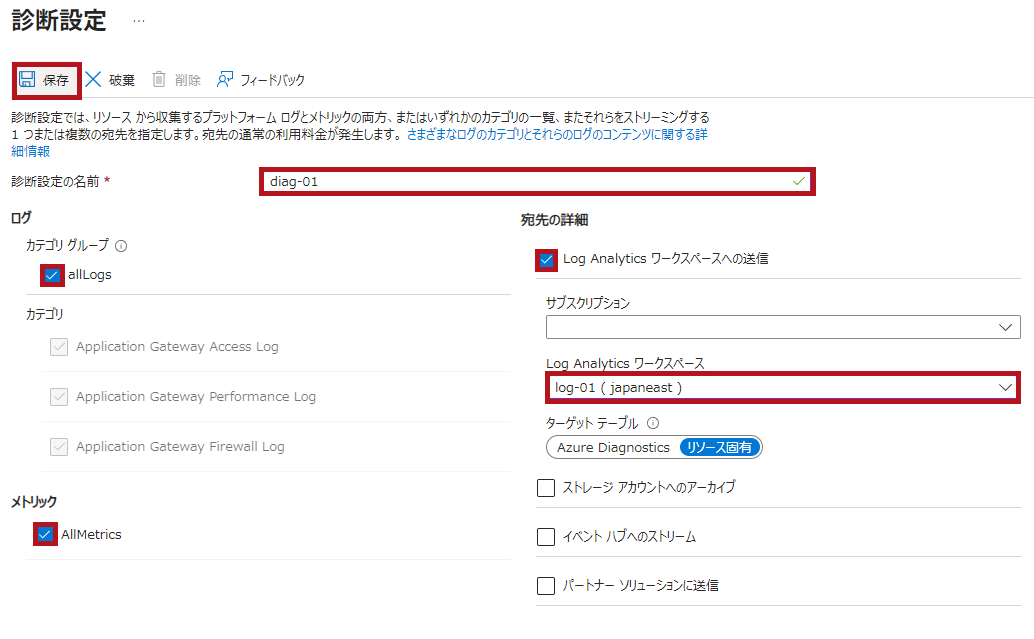The height and width of the screenshot is (639, 1034).
Task: Click the delete (削除) trash icon
Action: (x=159, y=80)
